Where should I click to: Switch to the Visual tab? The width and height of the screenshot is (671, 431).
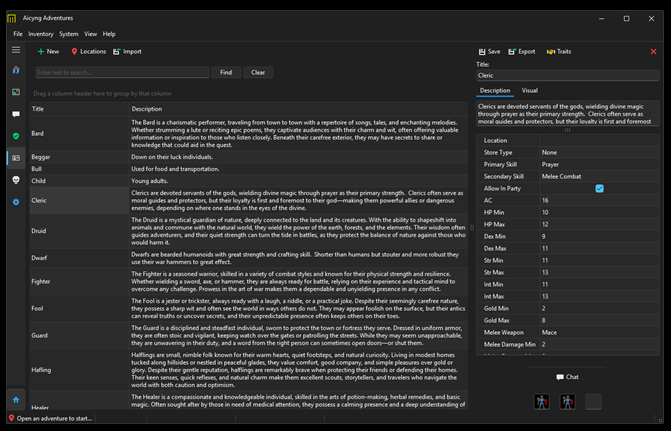pyautogui.click(x=529, y=90)
